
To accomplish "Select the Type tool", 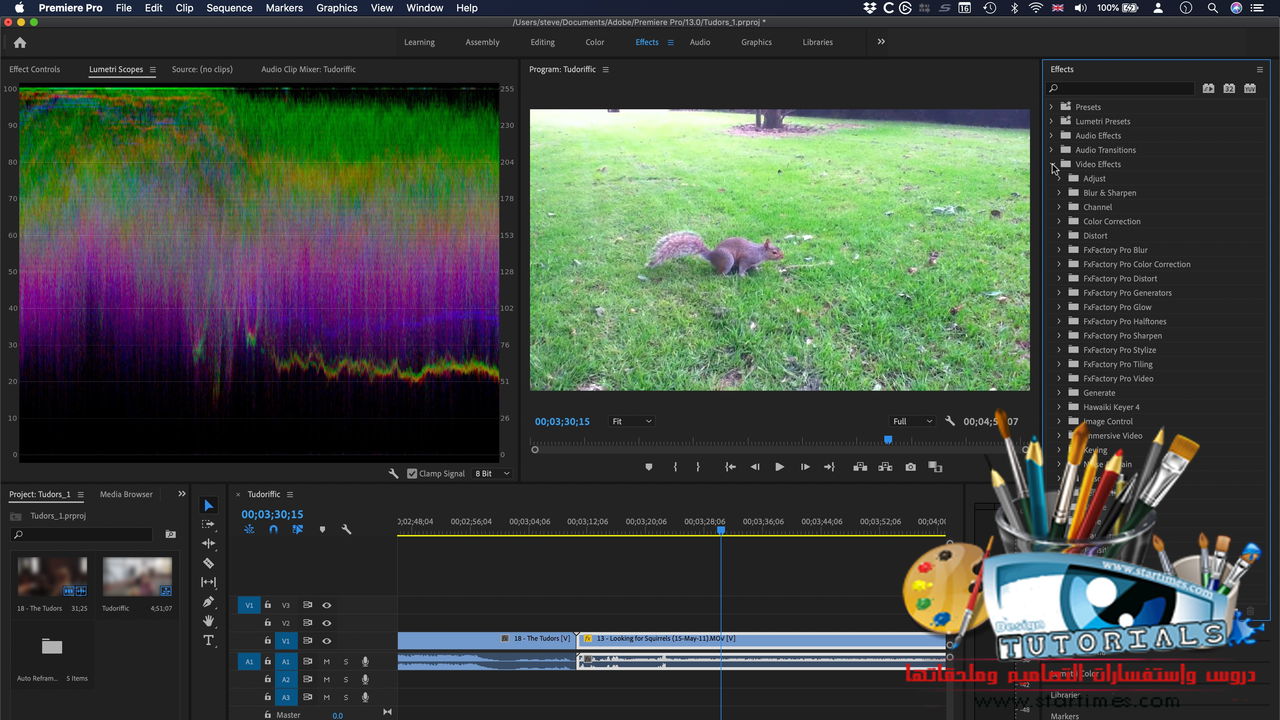I will pos(208,640).
